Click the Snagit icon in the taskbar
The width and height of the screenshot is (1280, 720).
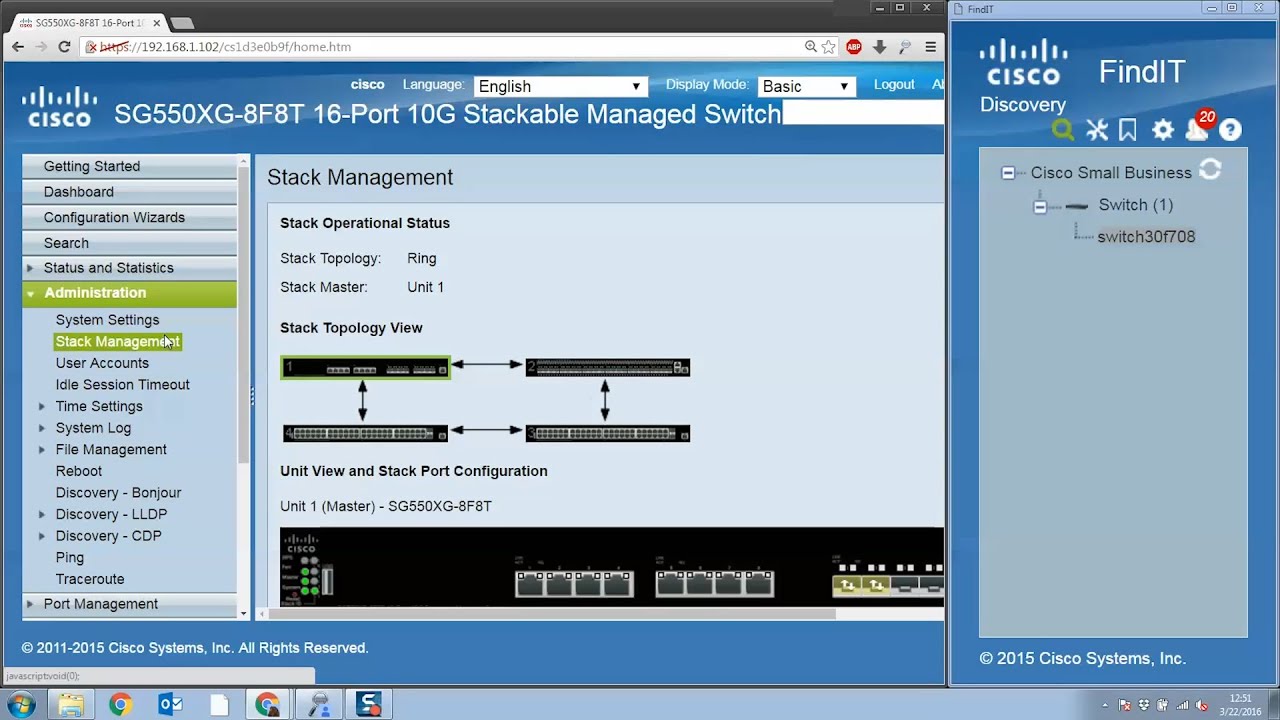click(369, 704)
